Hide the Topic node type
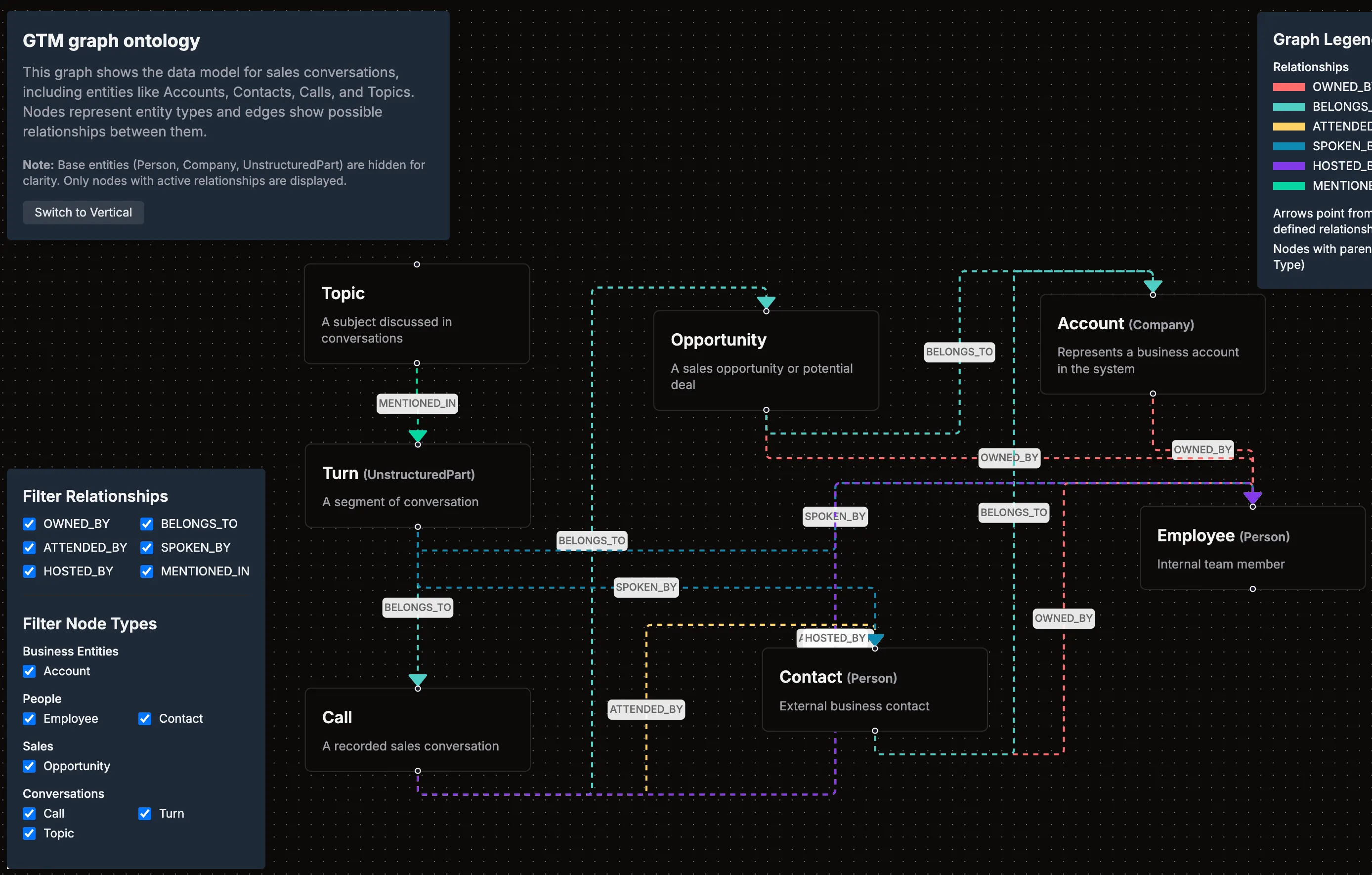 pyautogui.click(x=29, y=833)
